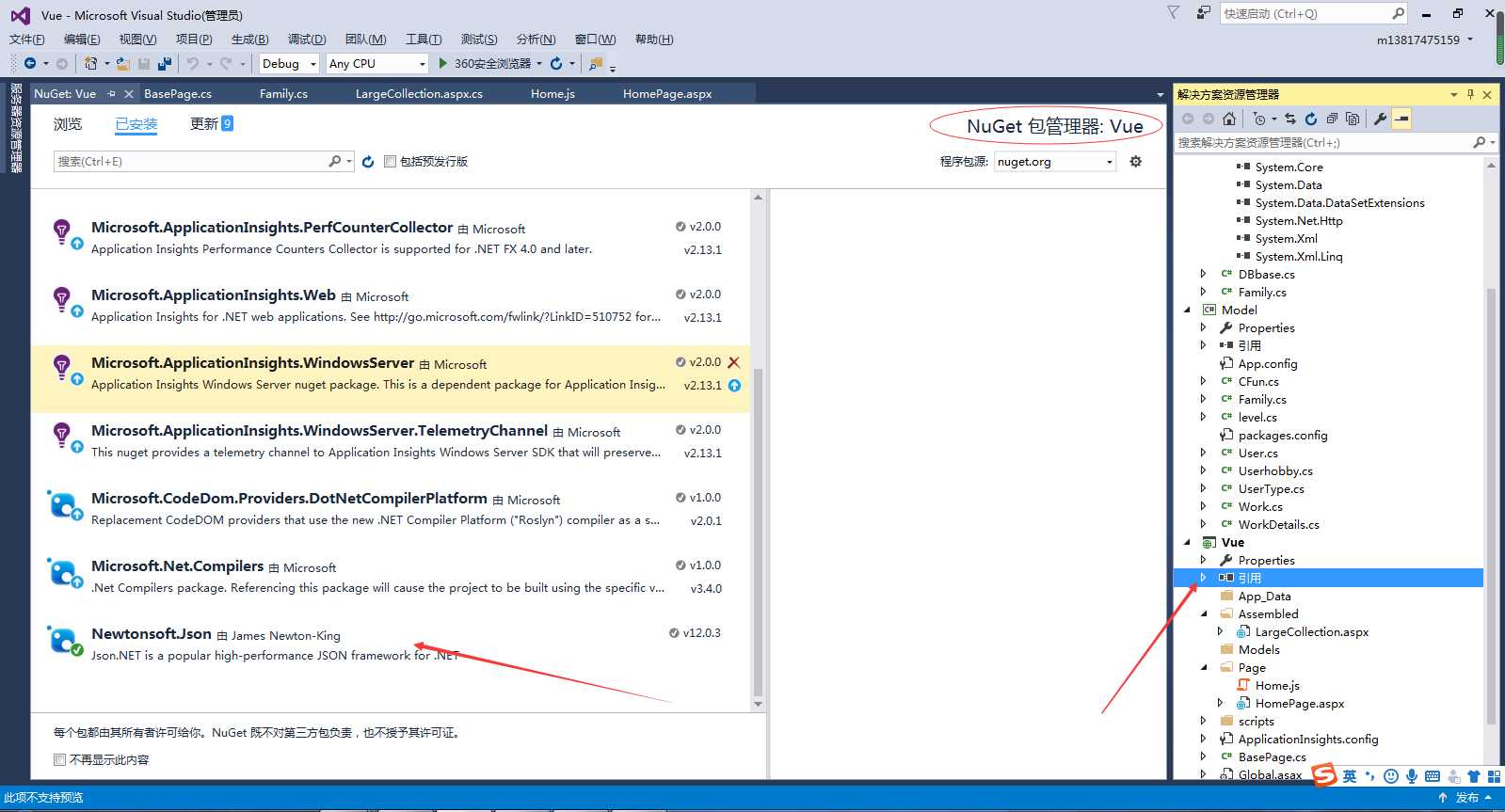Switch to the 更新 NuGet tab
This screenshot has width=1505, height=812.
tap(204, 124)
